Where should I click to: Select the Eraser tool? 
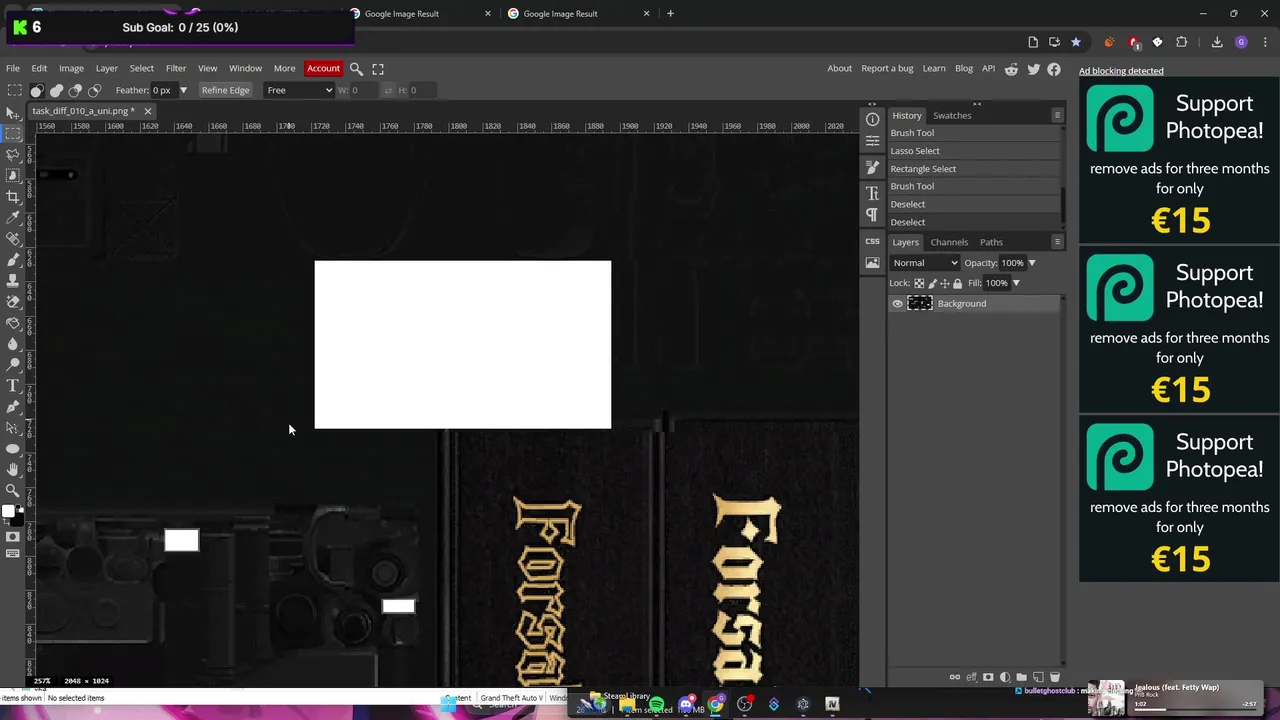[x=13, y=301]
